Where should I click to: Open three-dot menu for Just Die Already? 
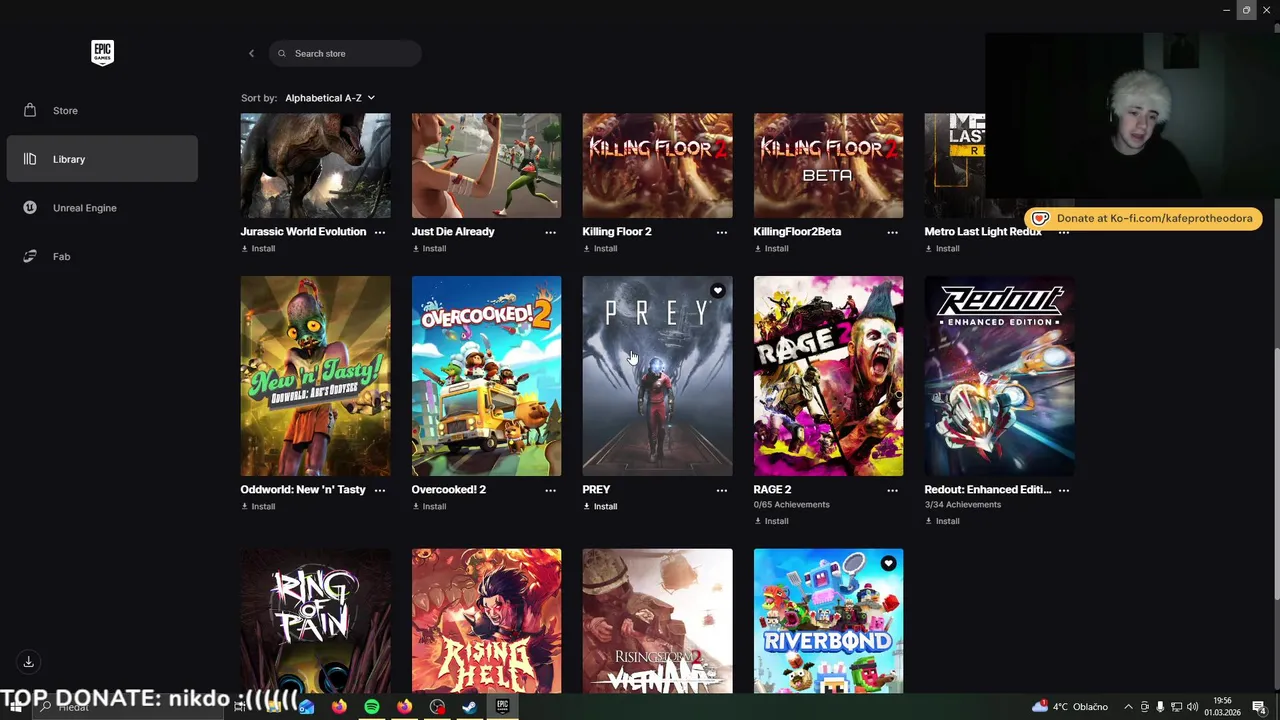coord(550,232)
